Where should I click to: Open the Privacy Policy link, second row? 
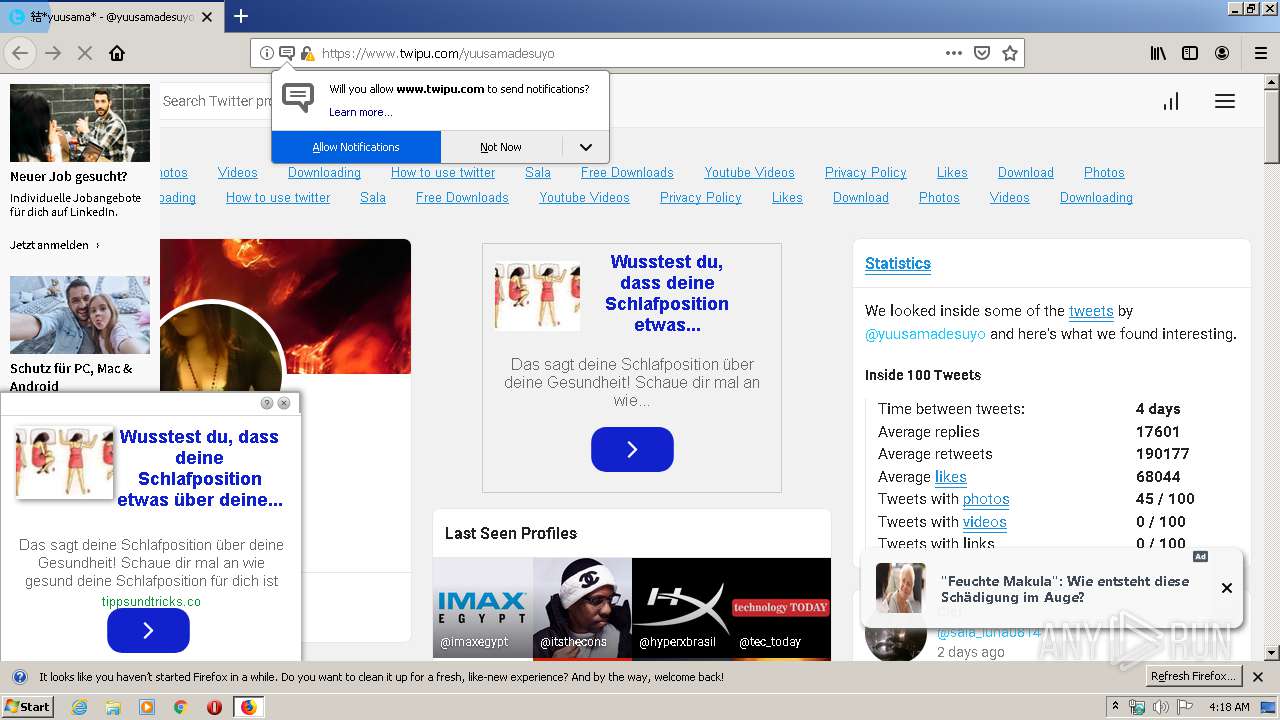[701, 197]
